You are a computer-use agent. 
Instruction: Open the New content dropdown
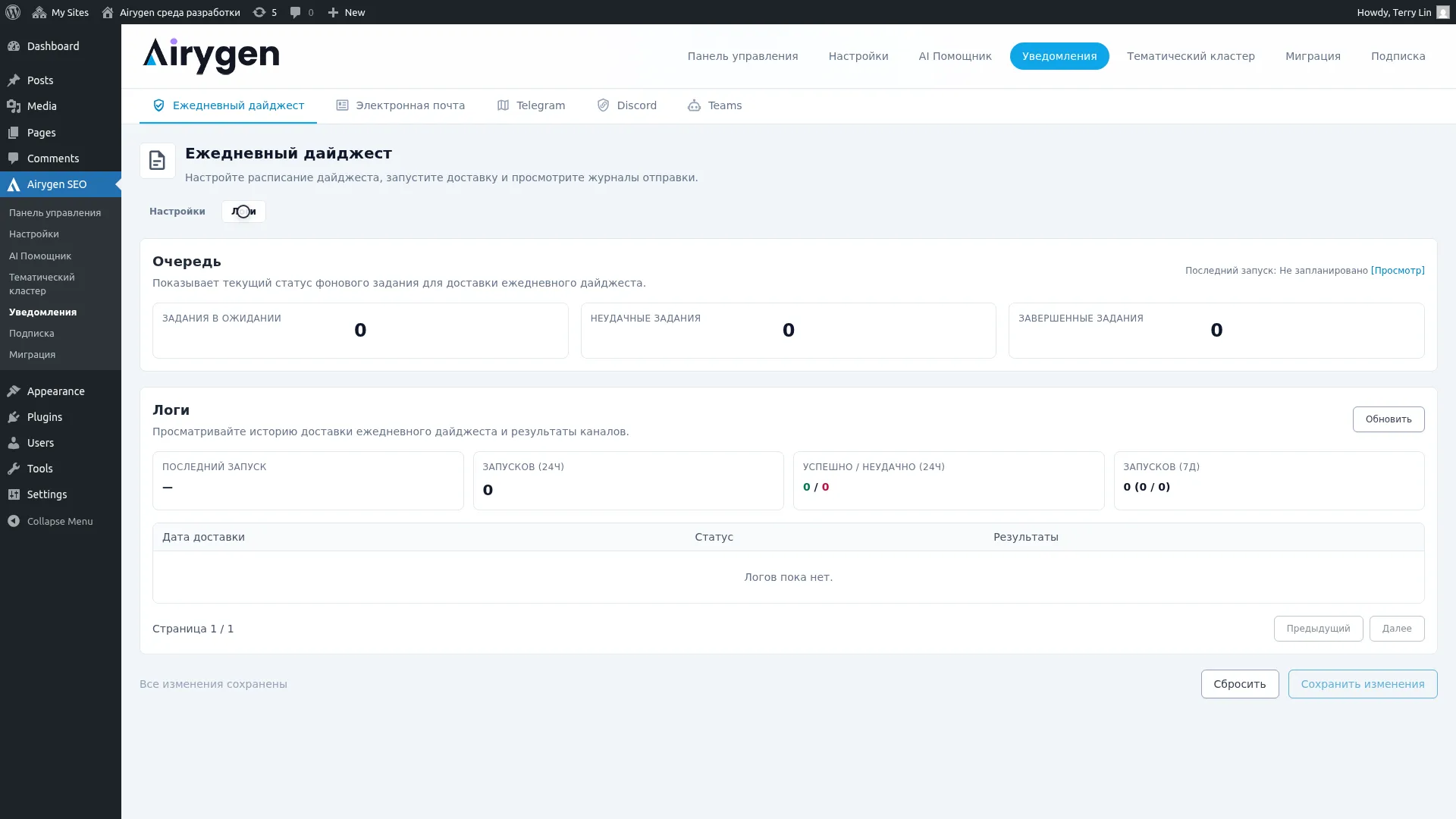coord(347,12)
